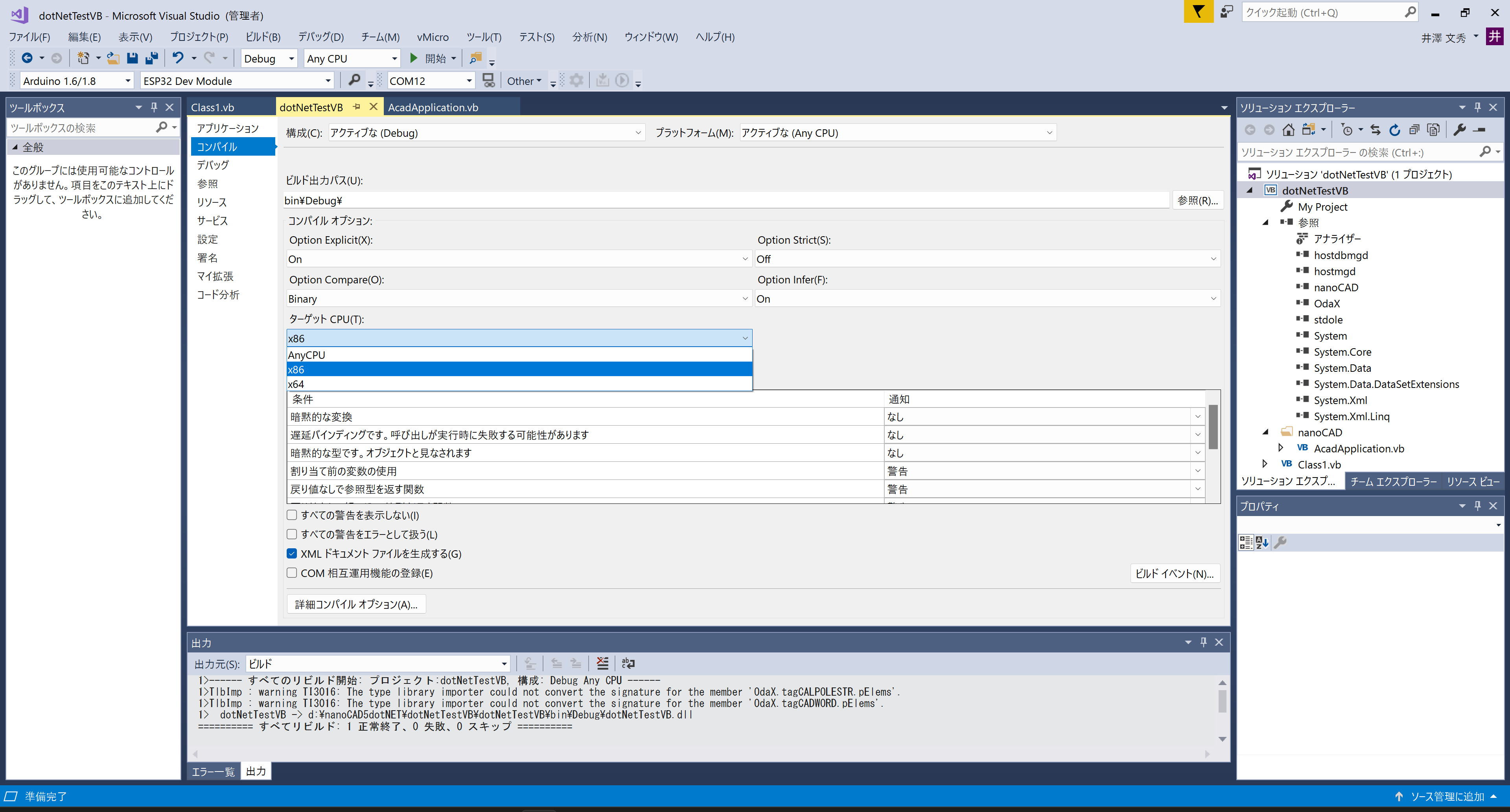The width and height of the screenshot is (1510, 812).
Task: Open the ビルド(B) menu
Action: click(263, 37)
